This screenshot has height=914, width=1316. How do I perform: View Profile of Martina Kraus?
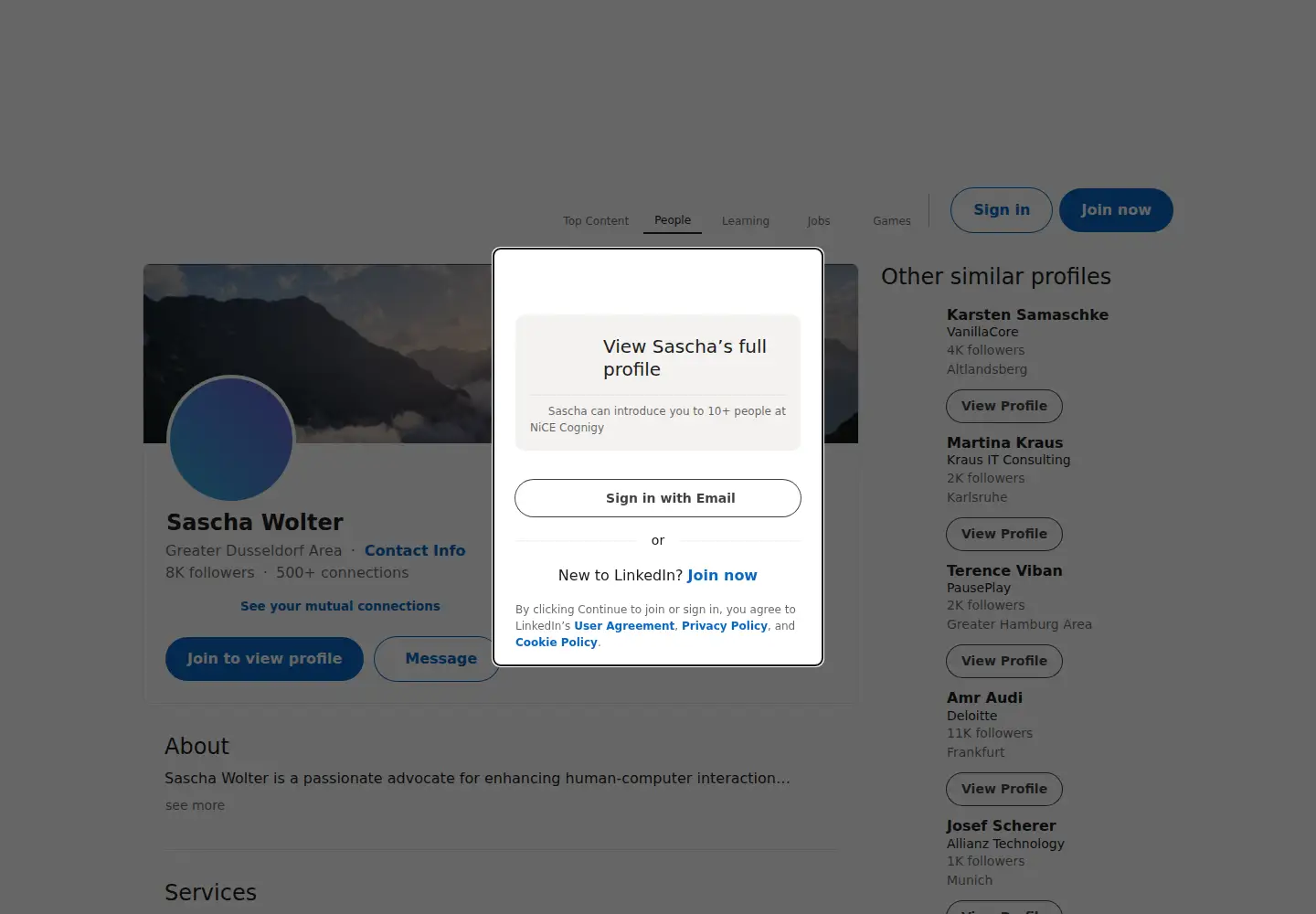pos(1004,535)
